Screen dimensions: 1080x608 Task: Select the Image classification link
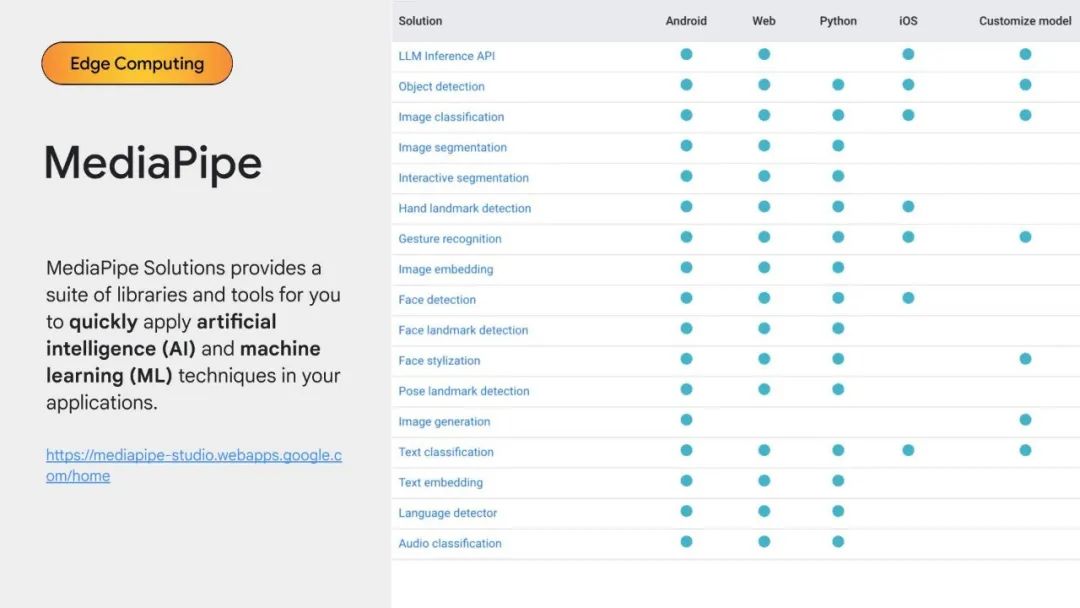(x=451, y=117)
